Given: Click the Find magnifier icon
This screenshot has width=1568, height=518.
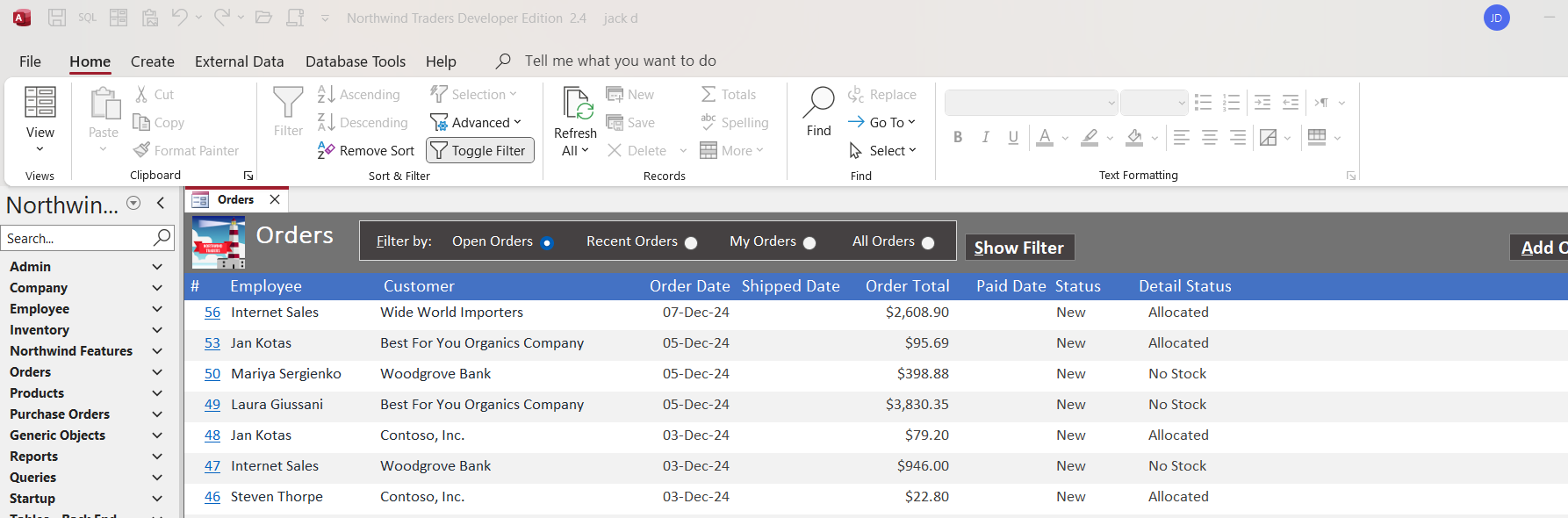Looking at the screenshot, I should tap(818, 102).
